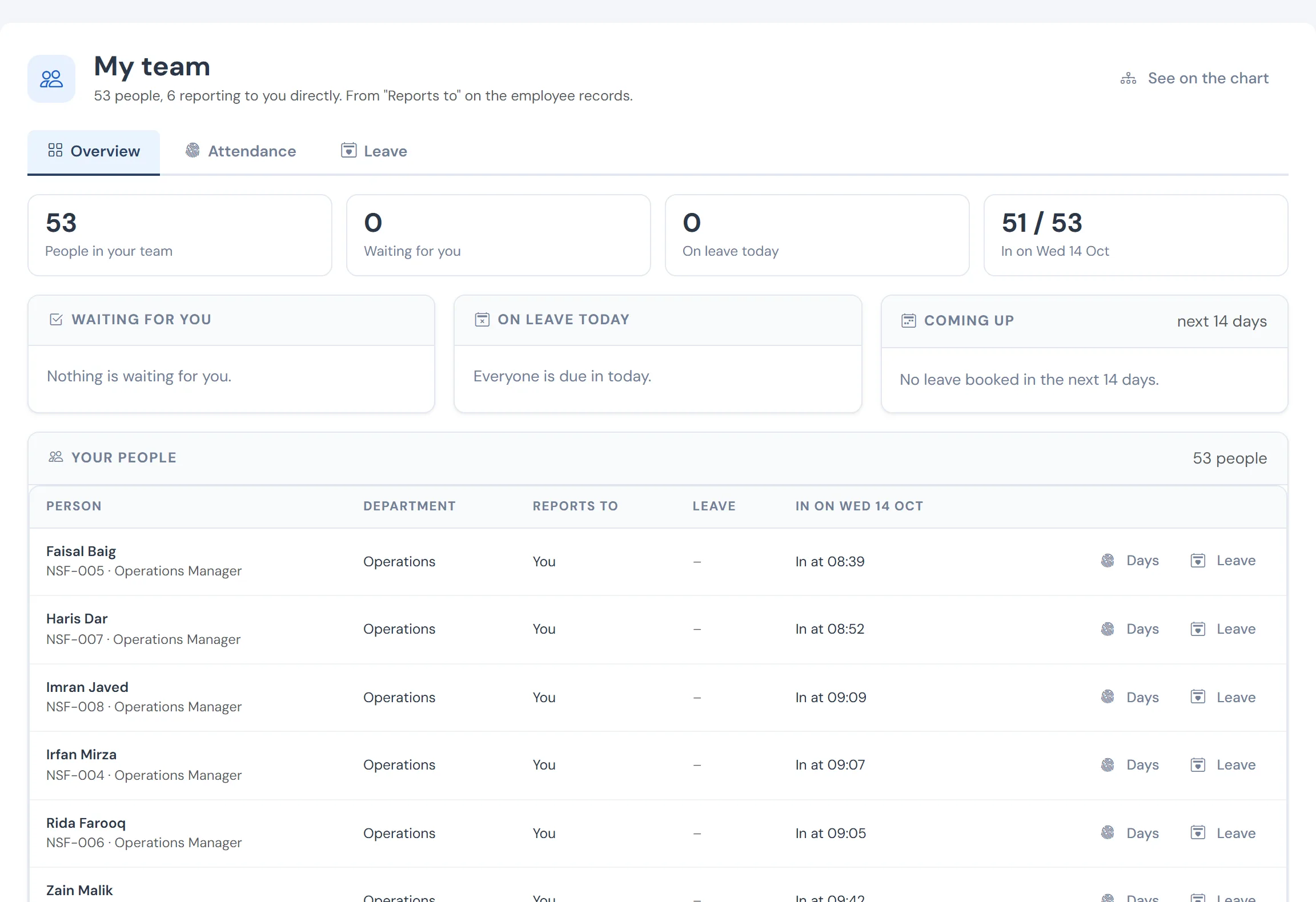The width and height of the screenshot is (1316, 902).
Task: Open Rida Farooq's Leave button
Action: (1223, 833)
